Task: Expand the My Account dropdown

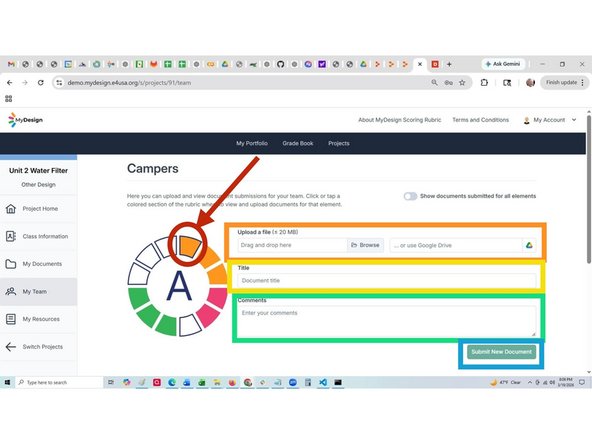Action: (x=550, y=120)
